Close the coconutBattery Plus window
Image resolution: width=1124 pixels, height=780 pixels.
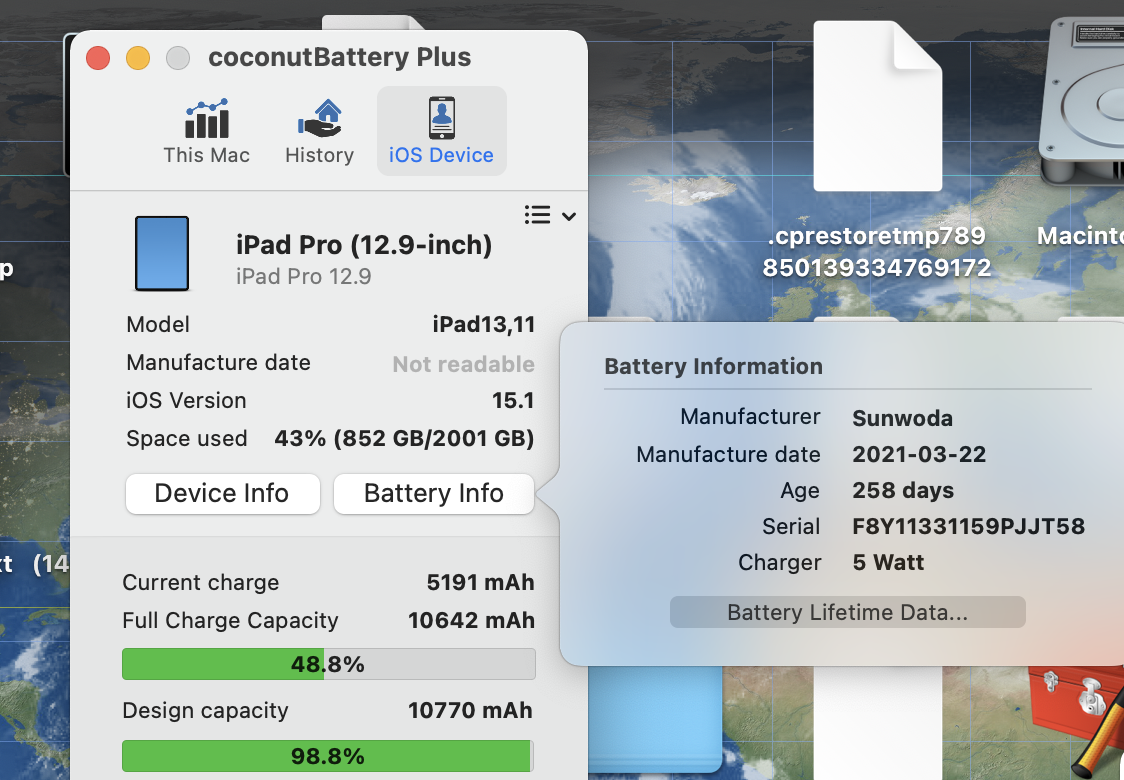click(x=98, y=57)
